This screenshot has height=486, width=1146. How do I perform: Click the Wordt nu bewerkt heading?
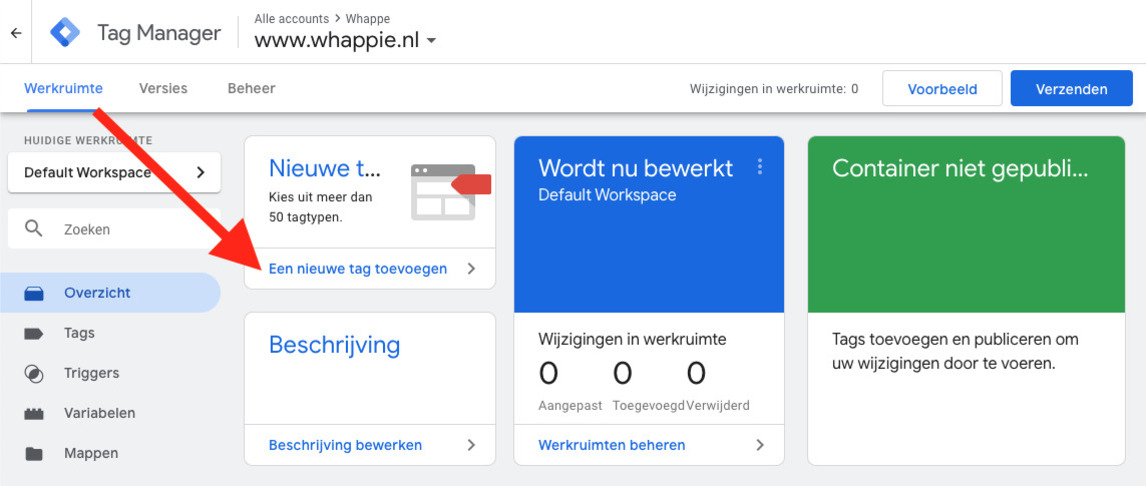point(636,168)
